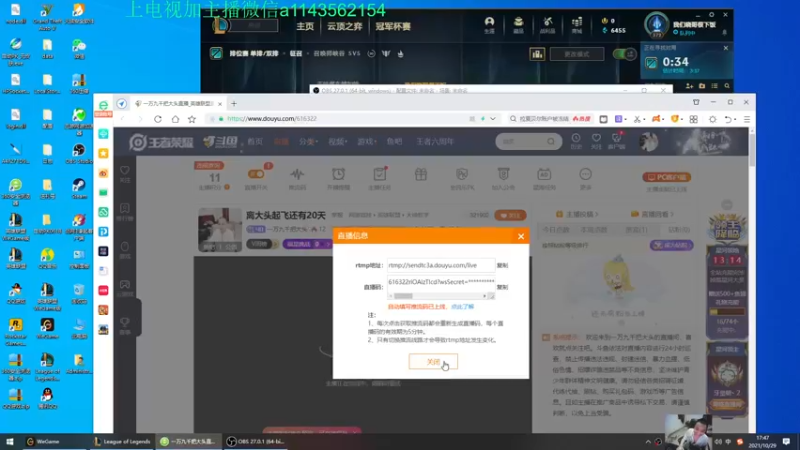Screen dimensions: 800x450
Task: Click the sidebar trophy icon
Action: 125,326
